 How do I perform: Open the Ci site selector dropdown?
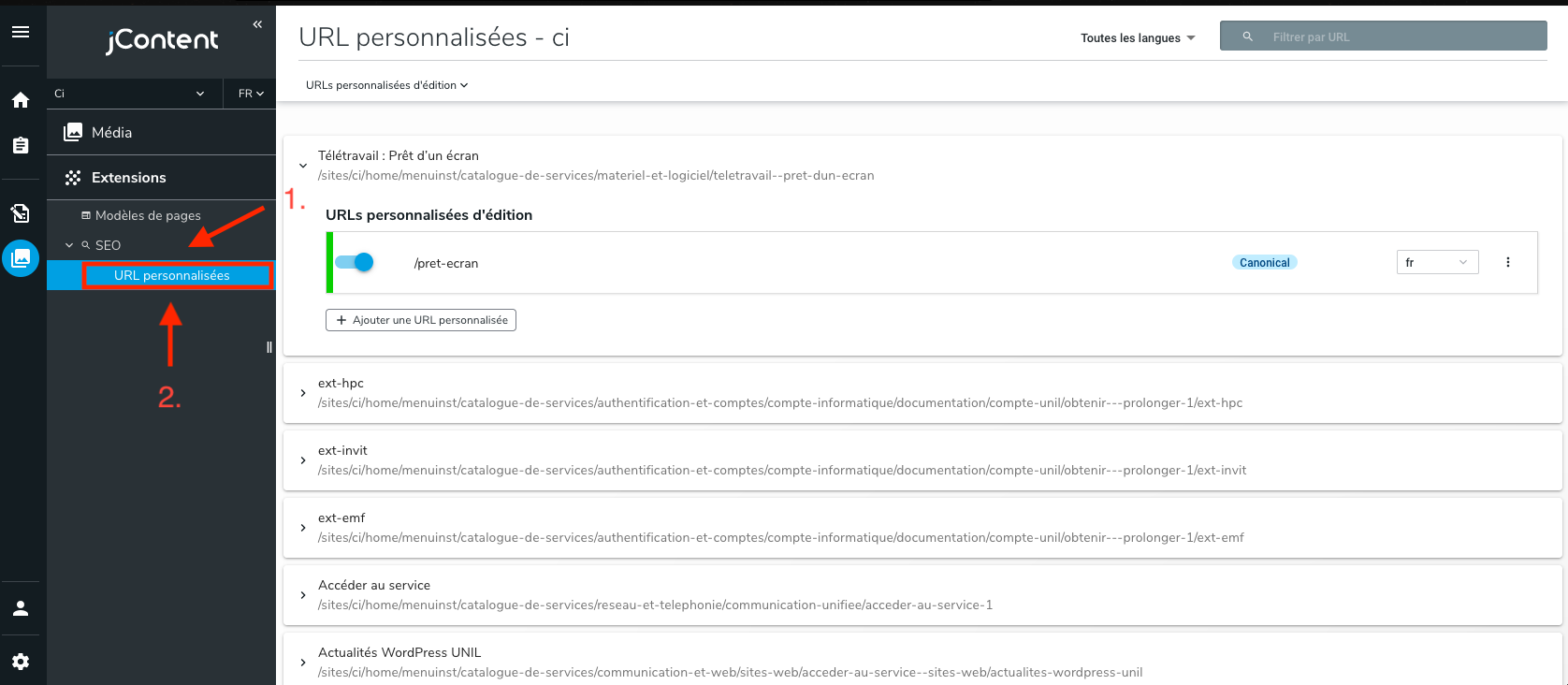pyautogui.click(x=130, y=94)
